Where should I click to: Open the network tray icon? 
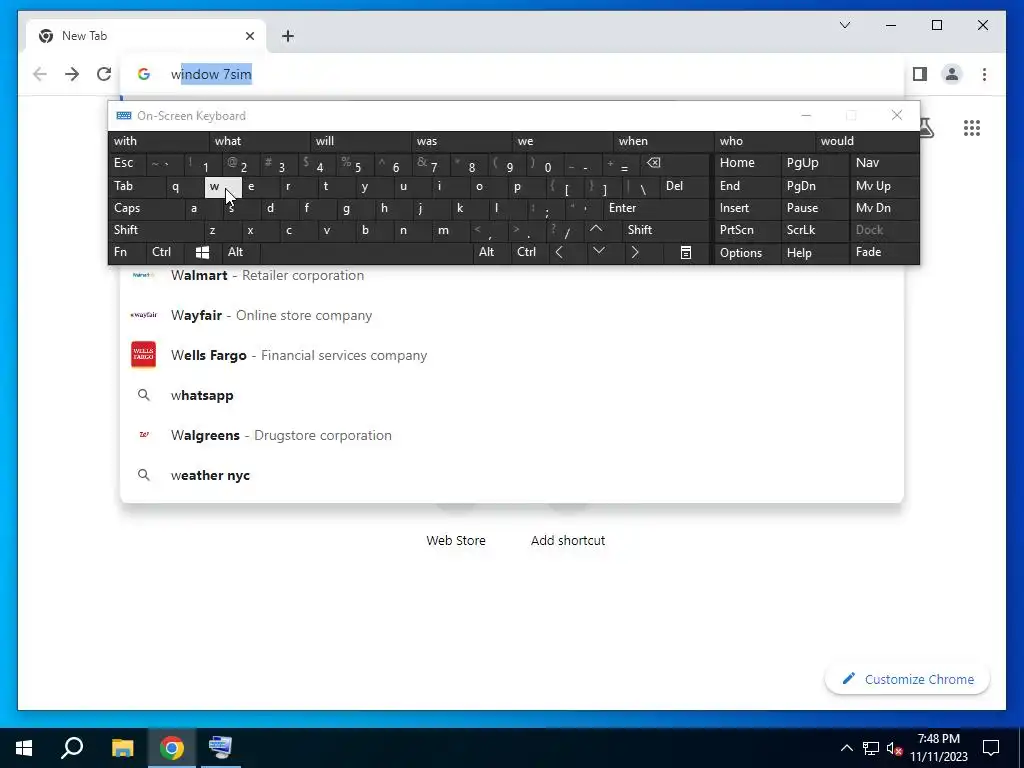[871, 748]
